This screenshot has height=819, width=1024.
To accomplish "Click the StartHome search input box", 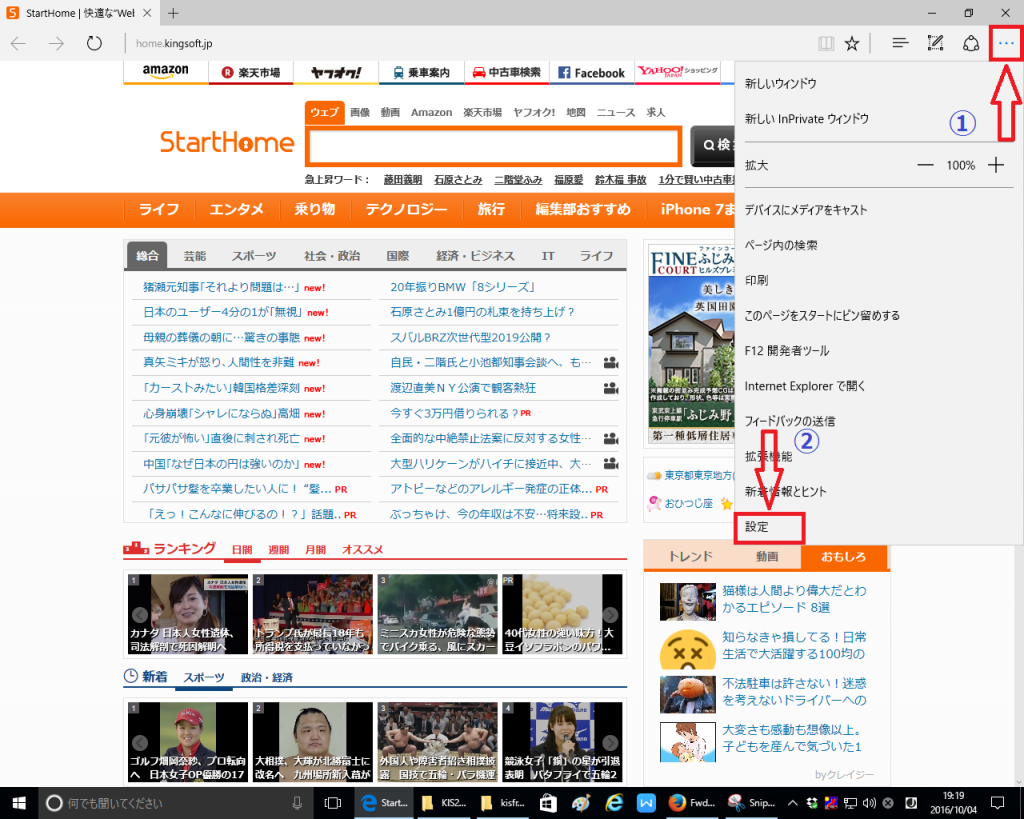I will [x=494, y=146].
